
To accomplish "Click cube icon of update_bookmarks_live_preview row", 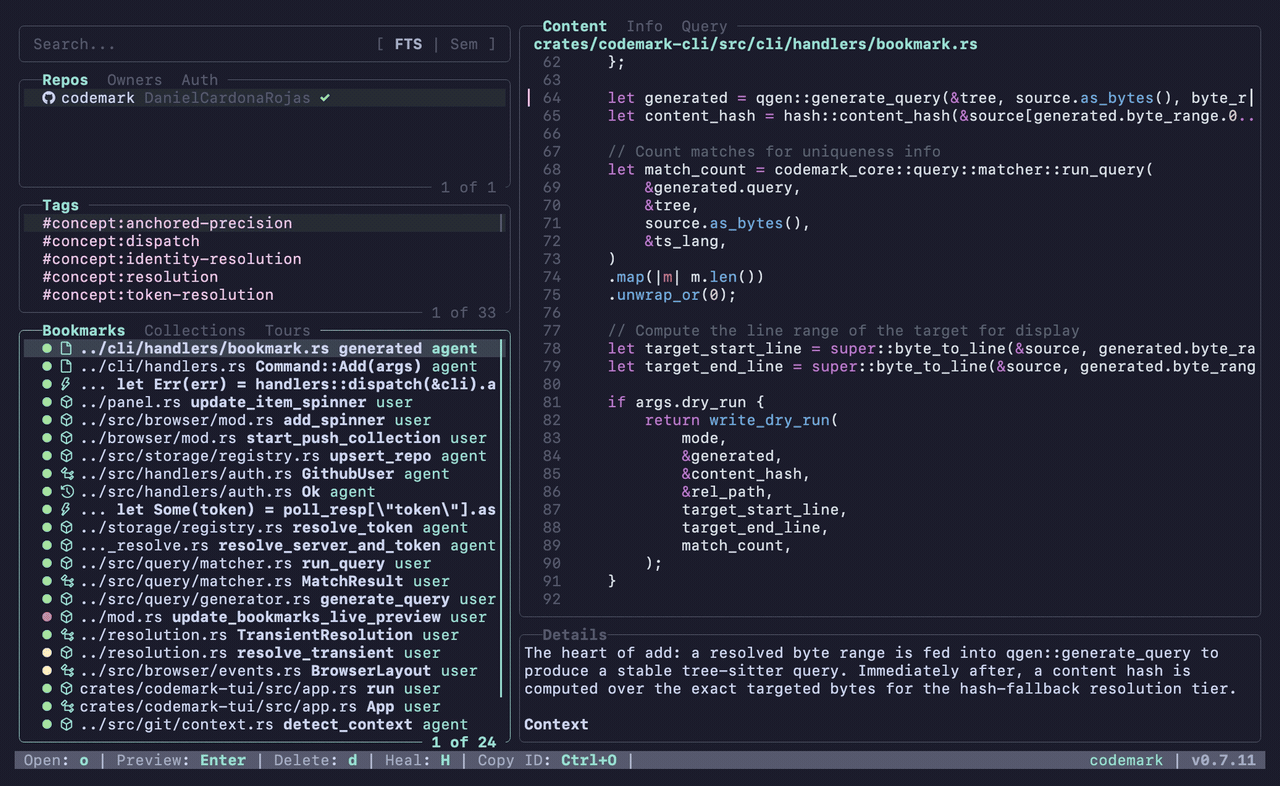I will (x=66, y=617).
